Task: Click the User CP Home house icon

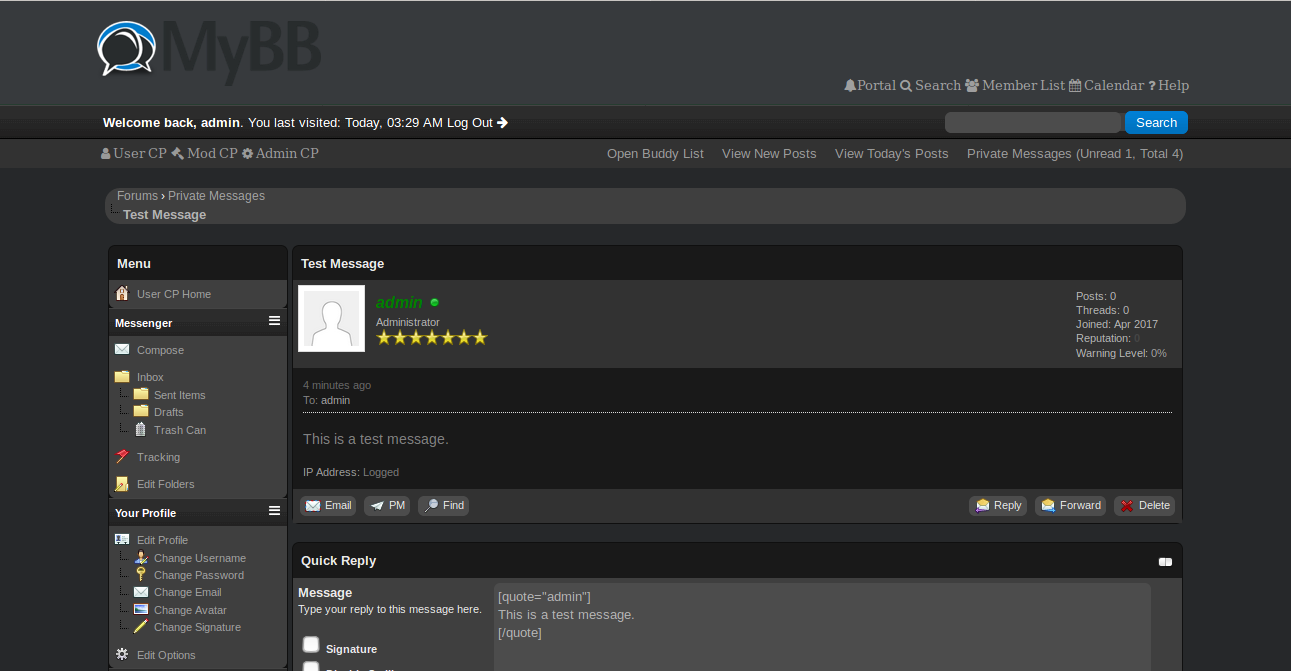Action: [122, 294]
